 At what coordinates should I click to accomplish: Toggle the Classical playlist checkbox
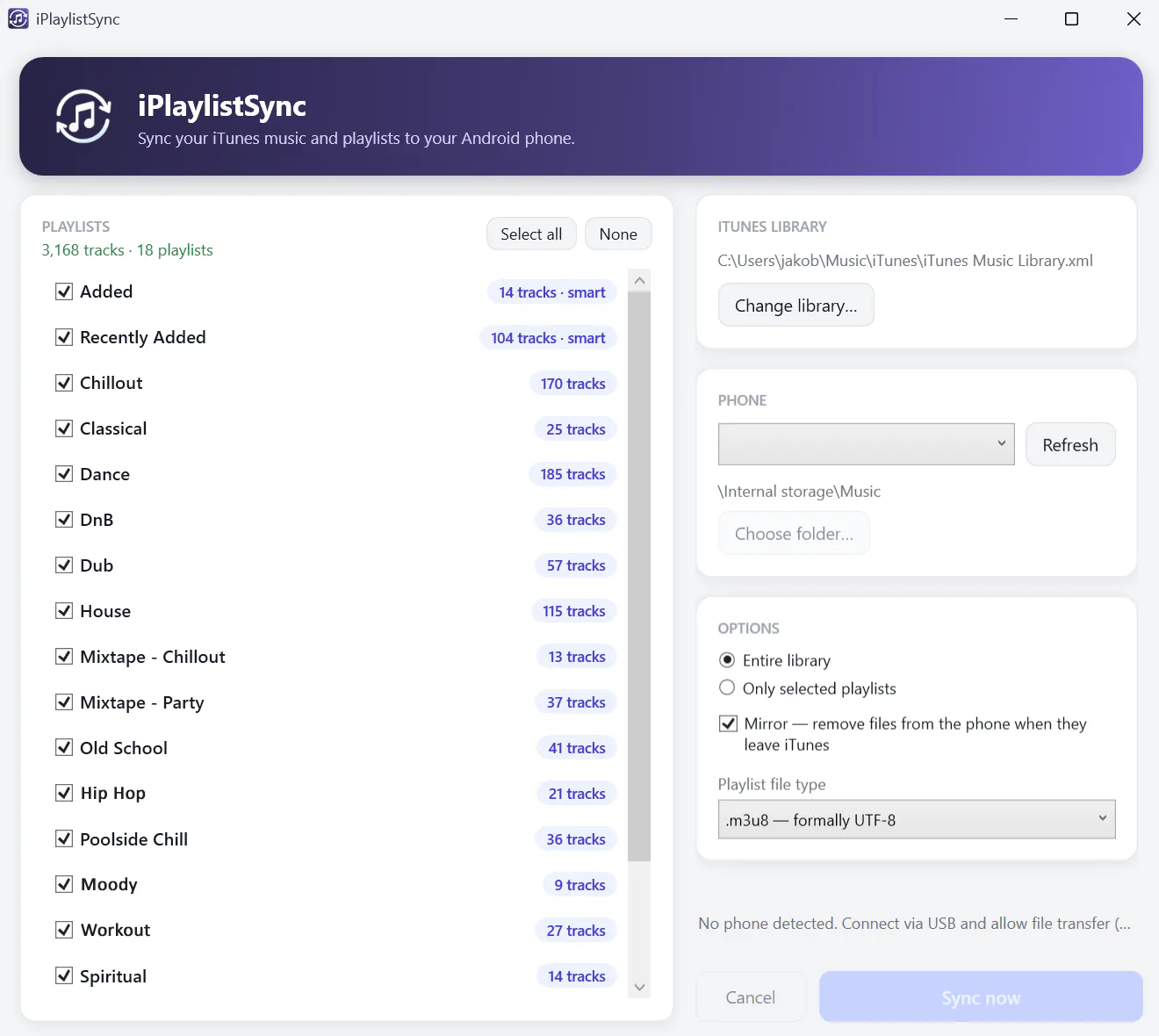[64, 428]
